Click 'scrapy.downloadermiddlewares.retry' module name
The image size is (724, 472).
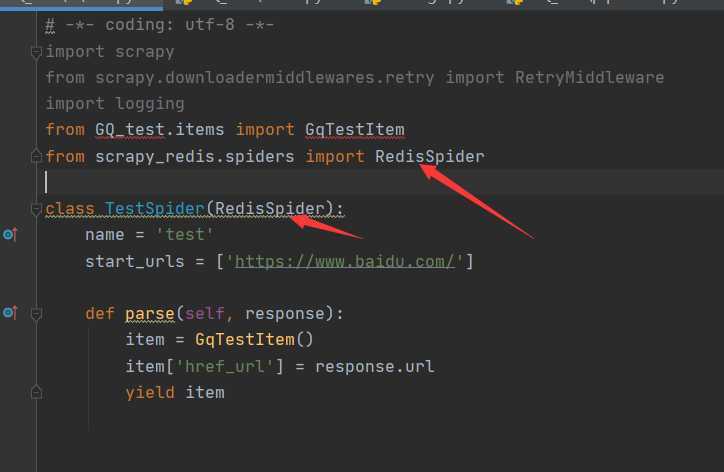tap(265, 78)
